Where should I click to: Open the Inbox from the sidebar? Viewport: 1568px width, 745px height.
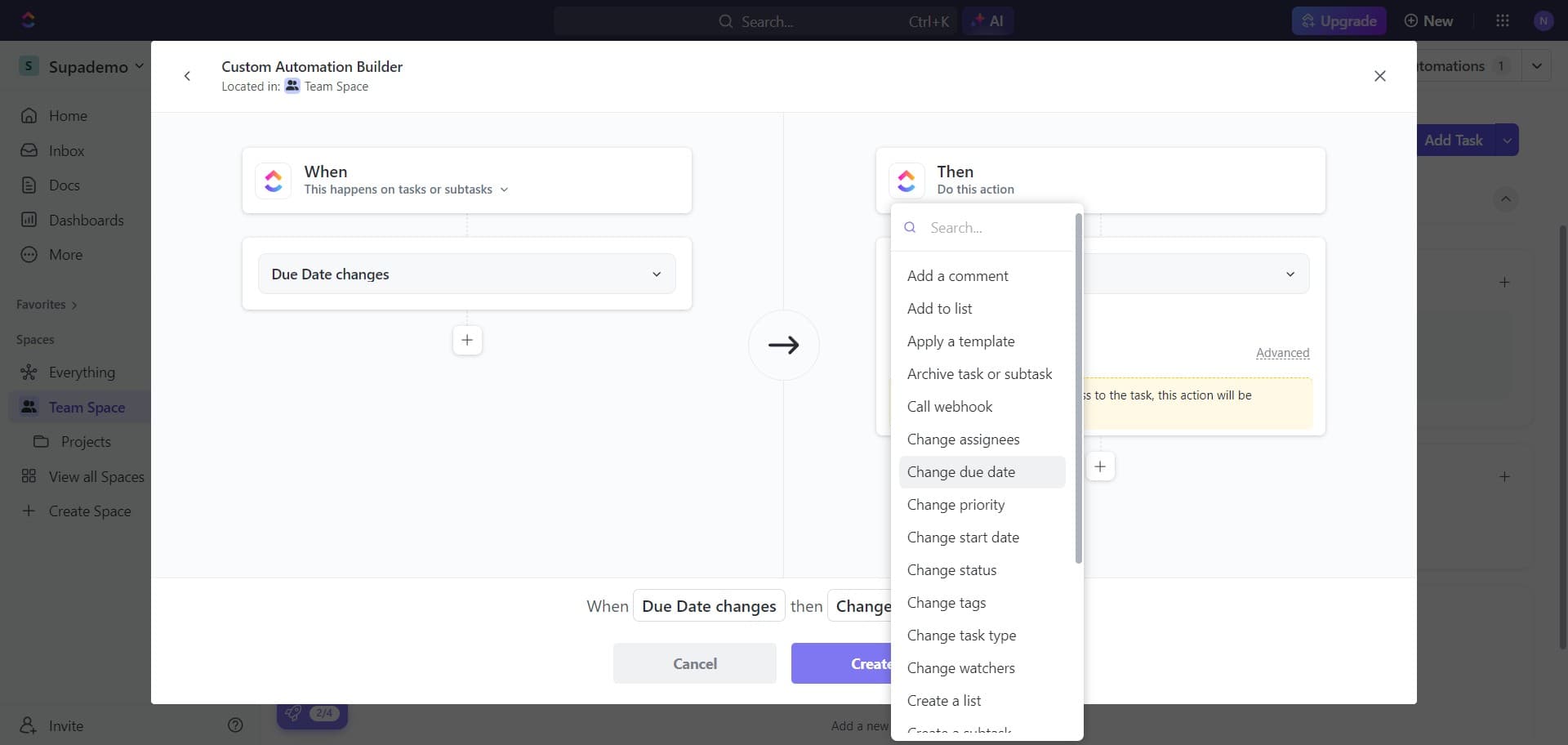coord(69,150)
